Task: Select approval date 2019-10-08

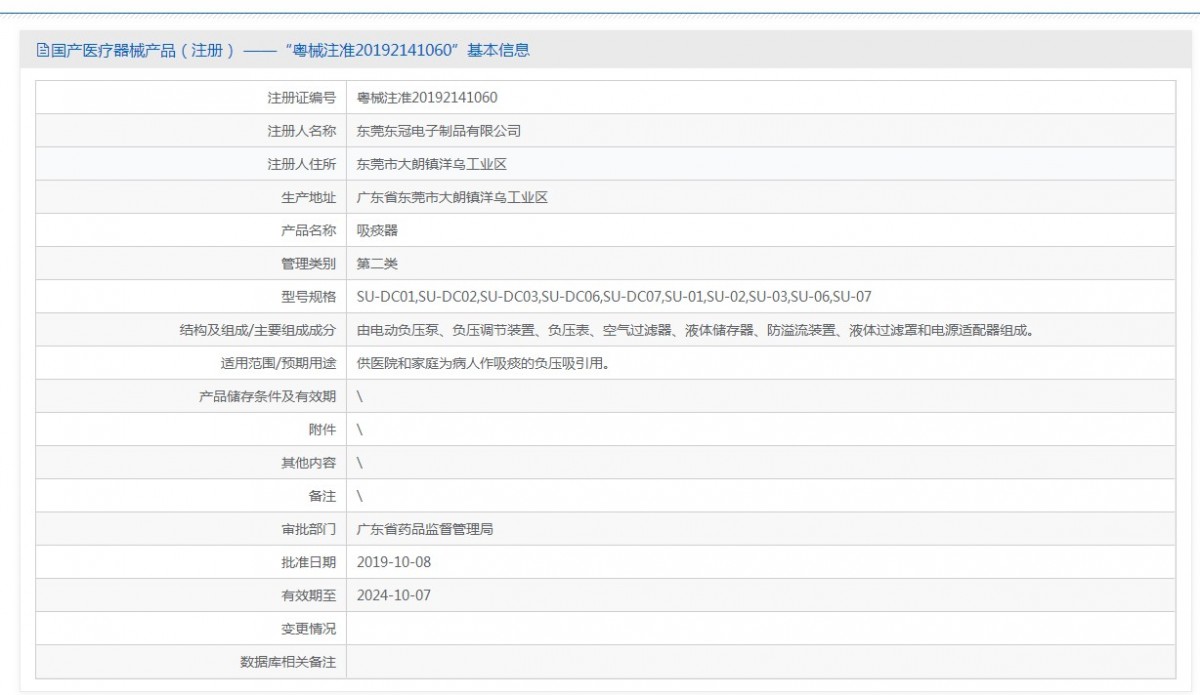Action: point(394,561)
